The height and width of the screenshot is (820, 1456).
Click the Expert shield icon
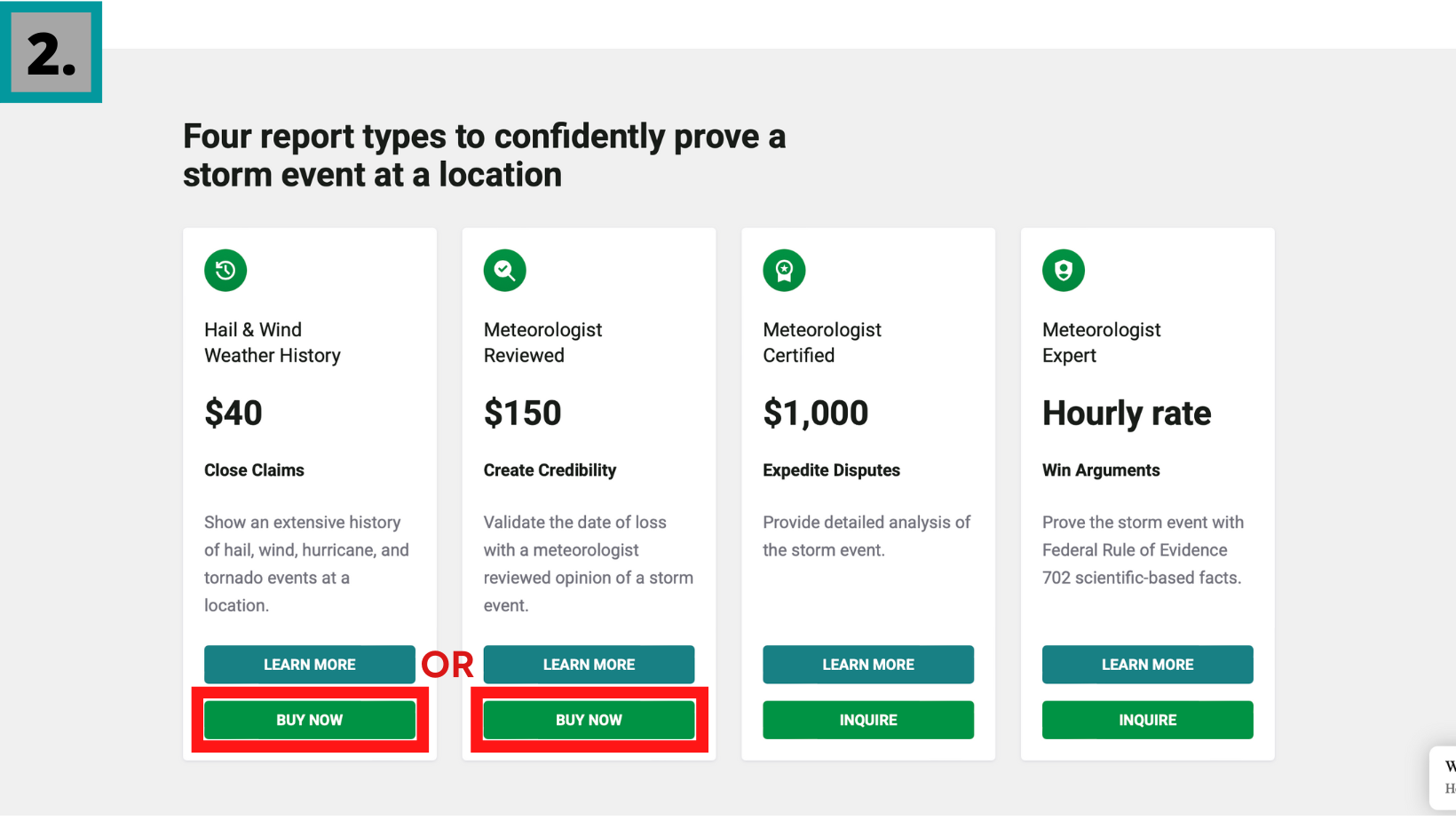(x=1064, y=270)
